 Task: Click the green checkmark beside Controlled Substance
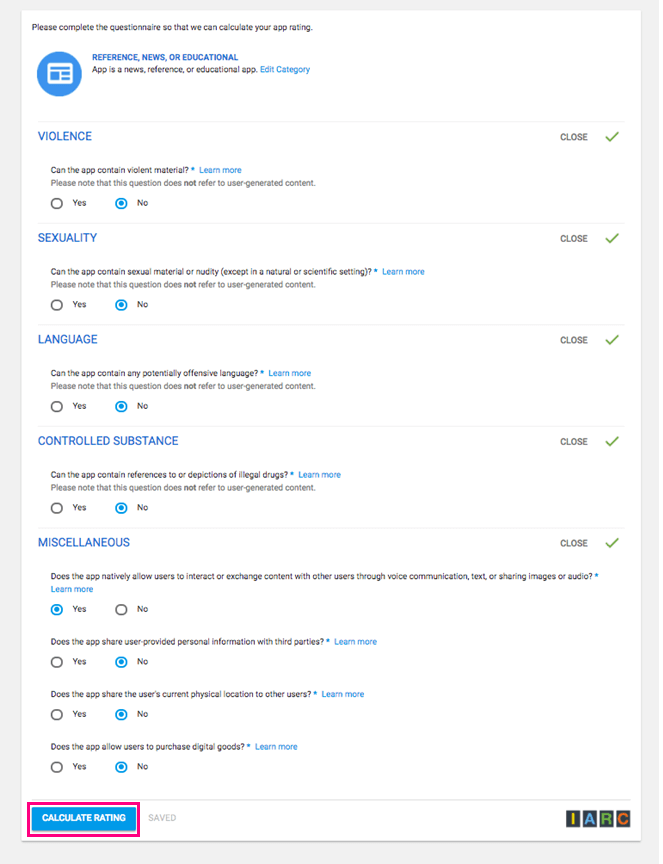coord(612,441)
